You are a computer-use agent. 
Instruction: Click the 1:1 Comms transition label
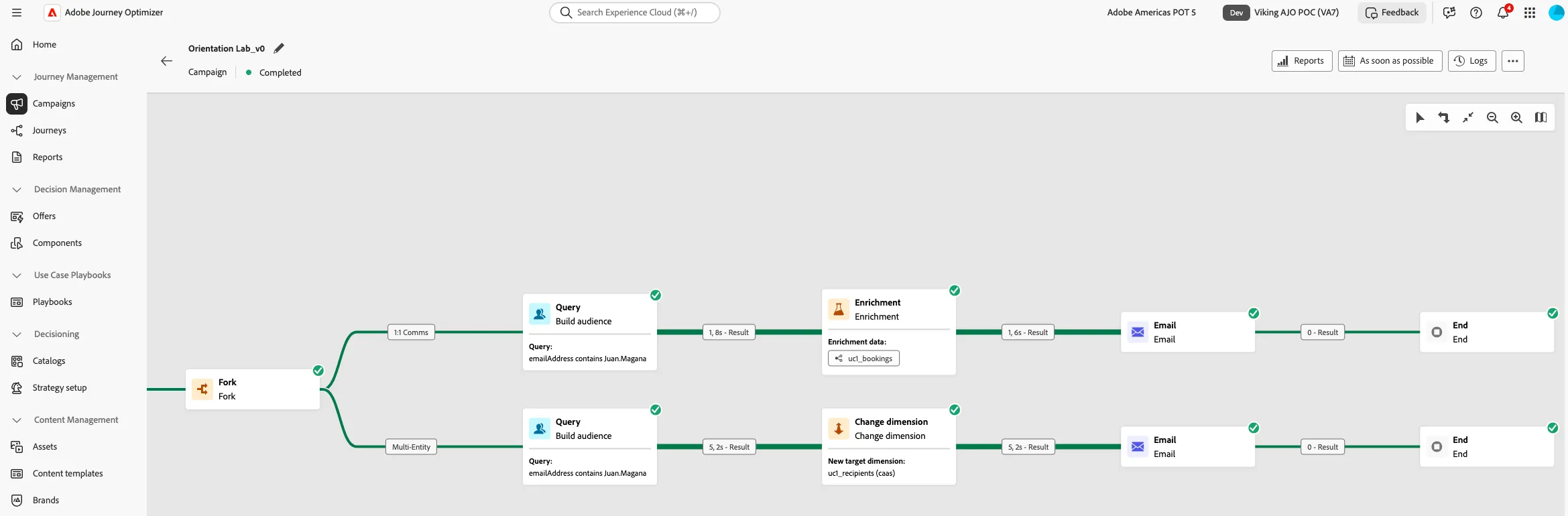(411, 332)
